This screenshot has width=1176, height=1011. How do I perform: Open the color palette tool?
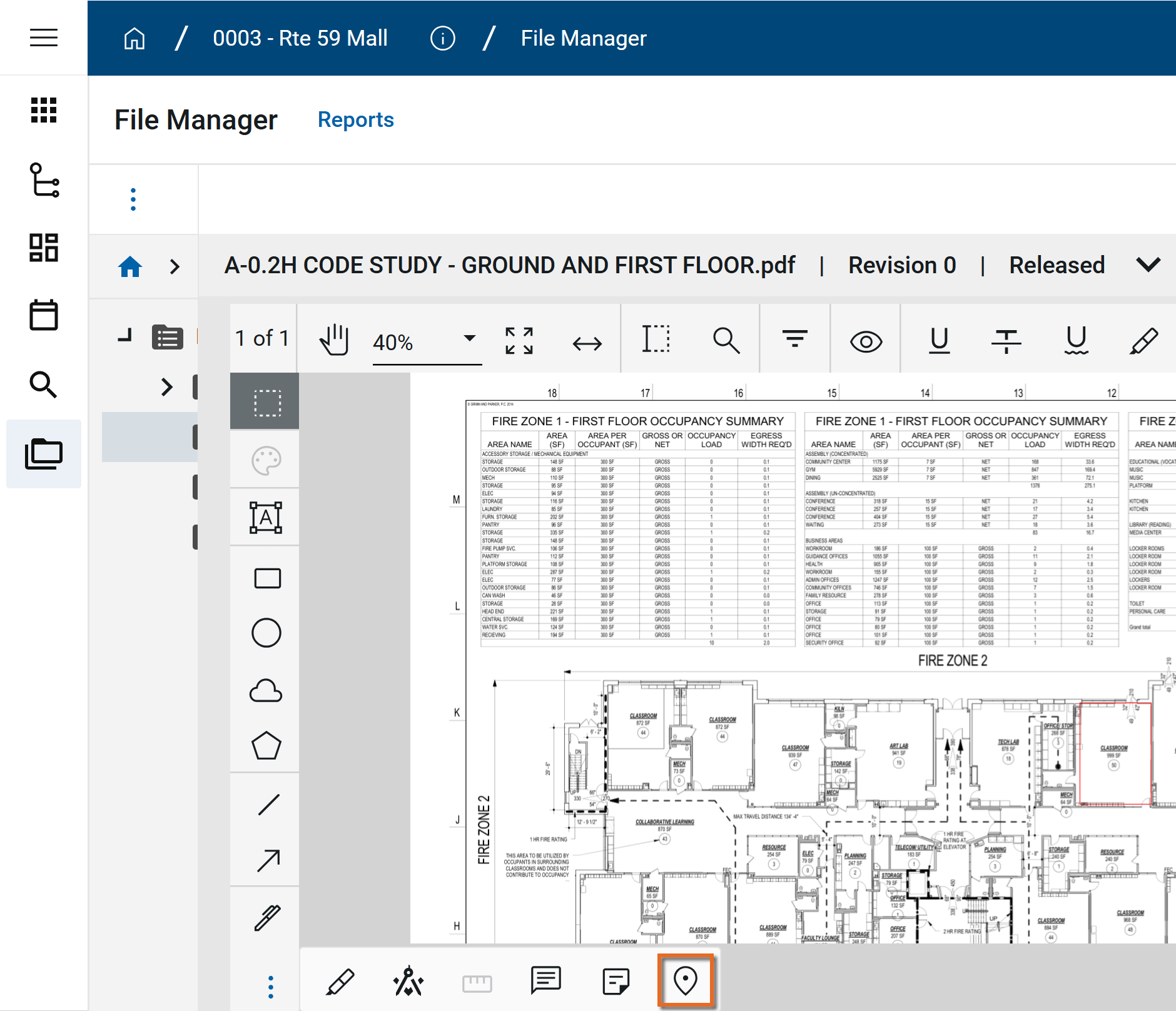coord(266,461)
